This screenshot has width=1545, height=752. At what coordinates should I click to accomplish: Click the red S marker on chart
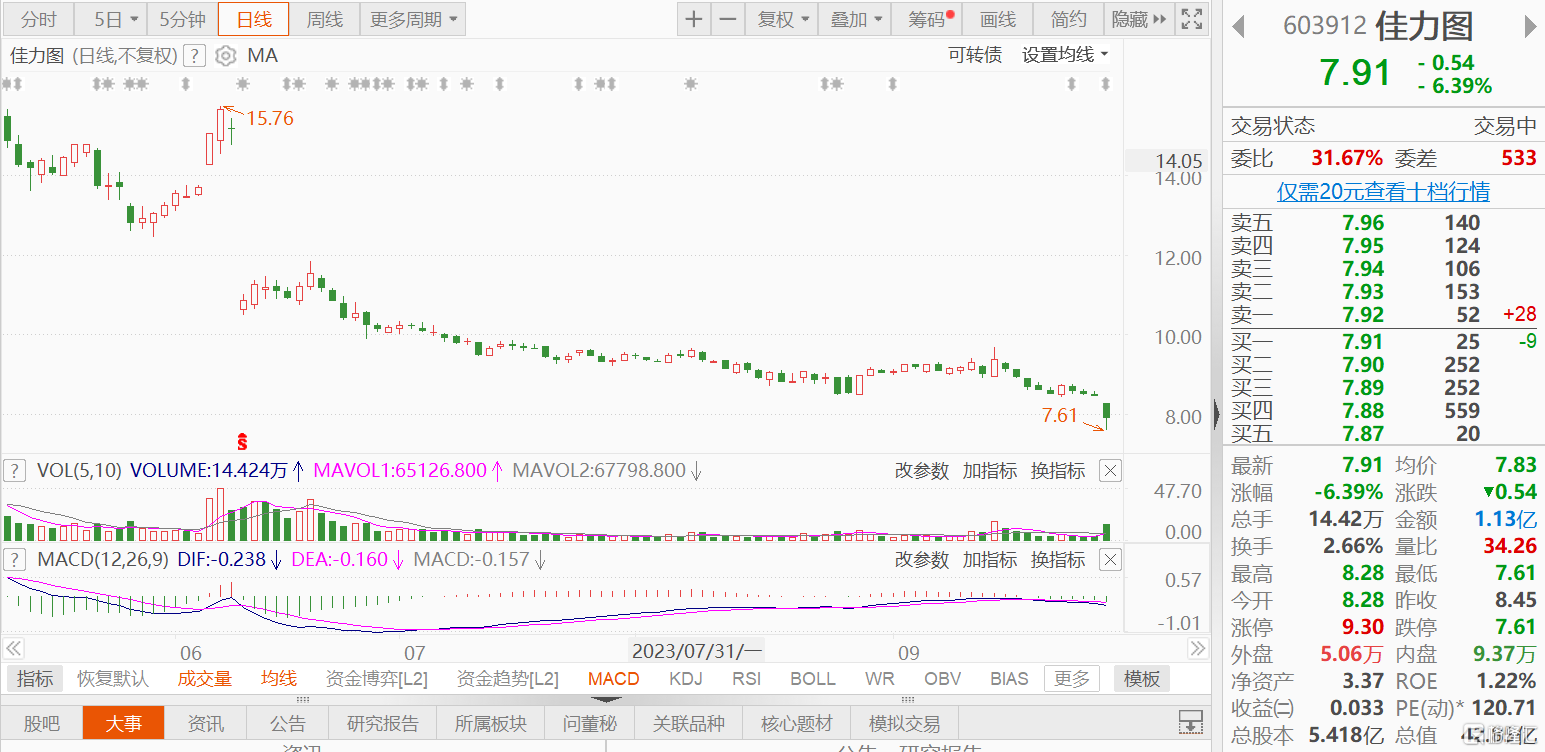pos(242,440)
